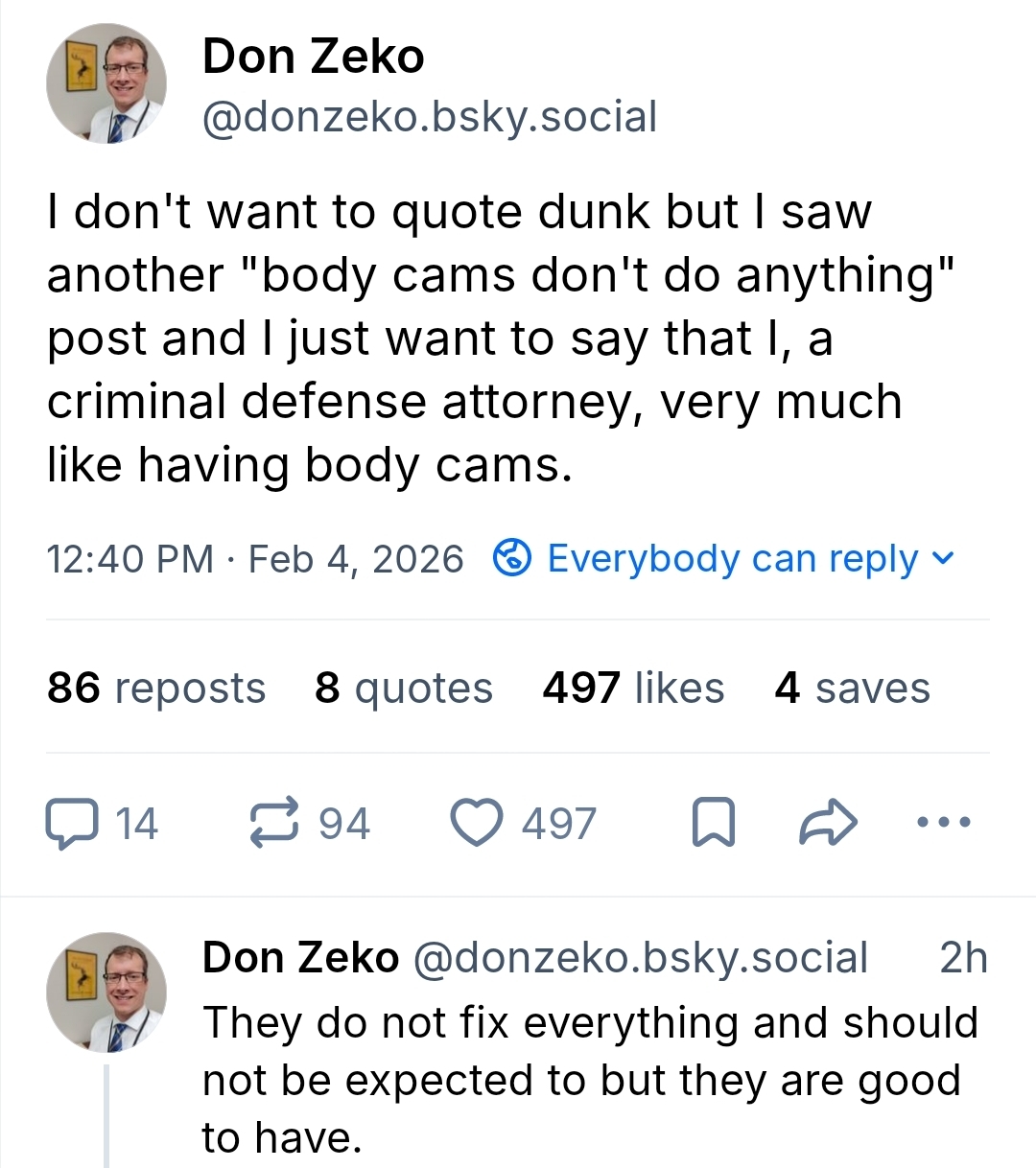Tap the repost arrows icon

click(274, 824)
